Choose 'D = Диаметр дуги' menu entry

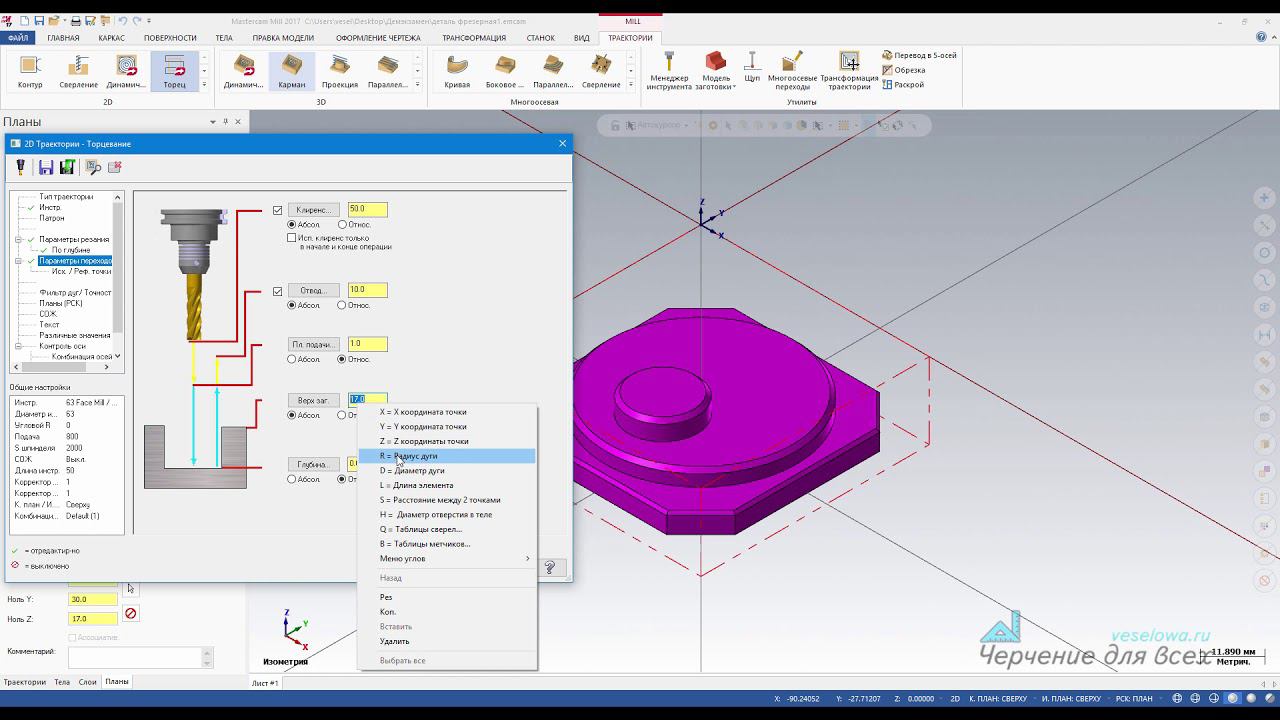click(447, 471)
